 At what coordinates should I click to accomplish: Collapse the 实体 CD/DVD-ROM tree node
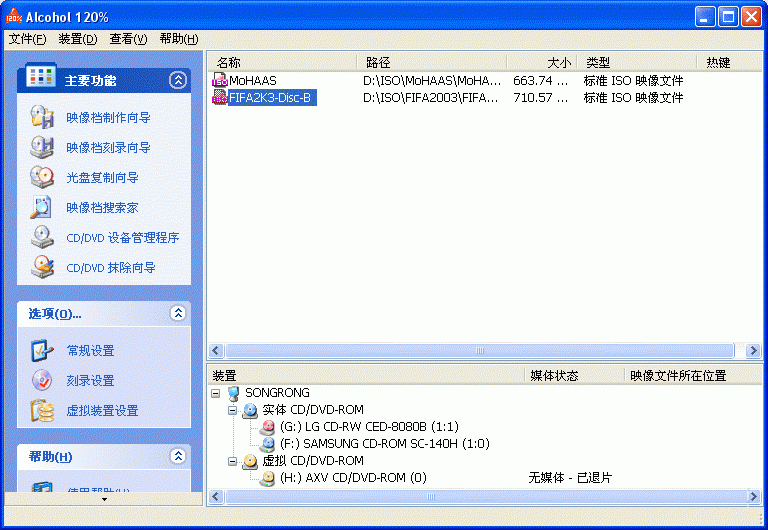click(x=232, y=410)
